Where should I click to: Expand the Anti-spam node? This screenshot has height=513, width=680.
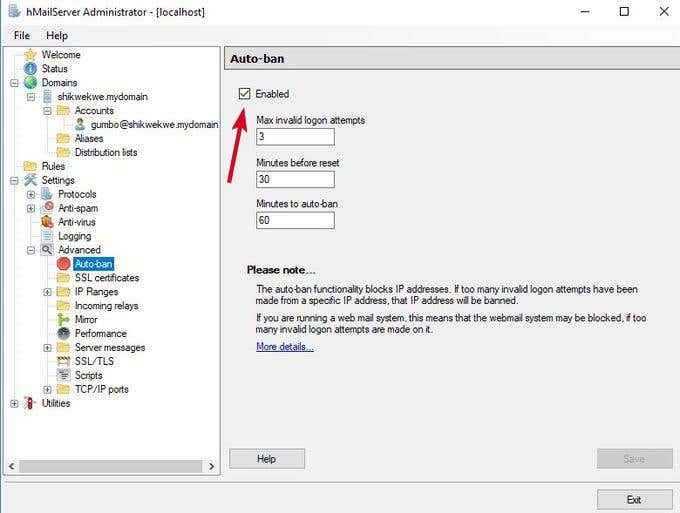tap(31, 208)
